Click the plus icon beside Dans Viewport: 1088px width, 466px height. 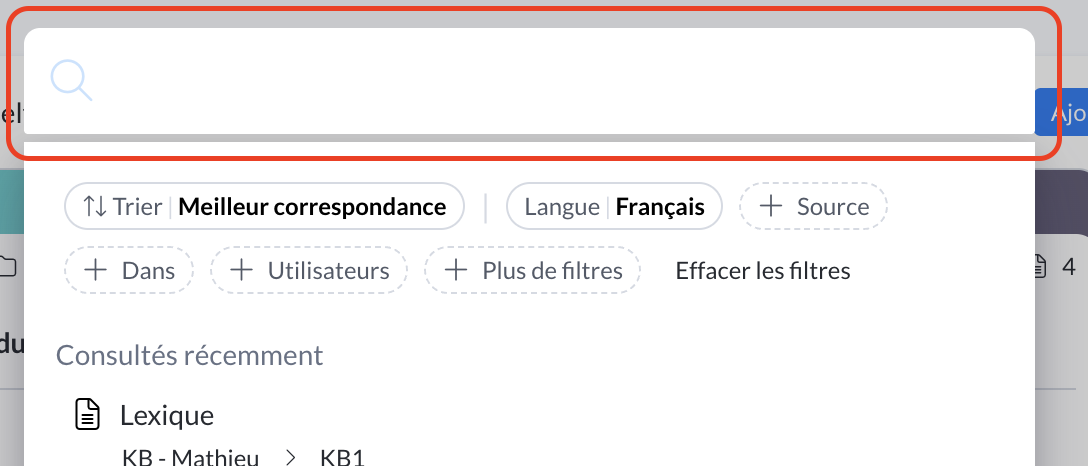point(96,270)
